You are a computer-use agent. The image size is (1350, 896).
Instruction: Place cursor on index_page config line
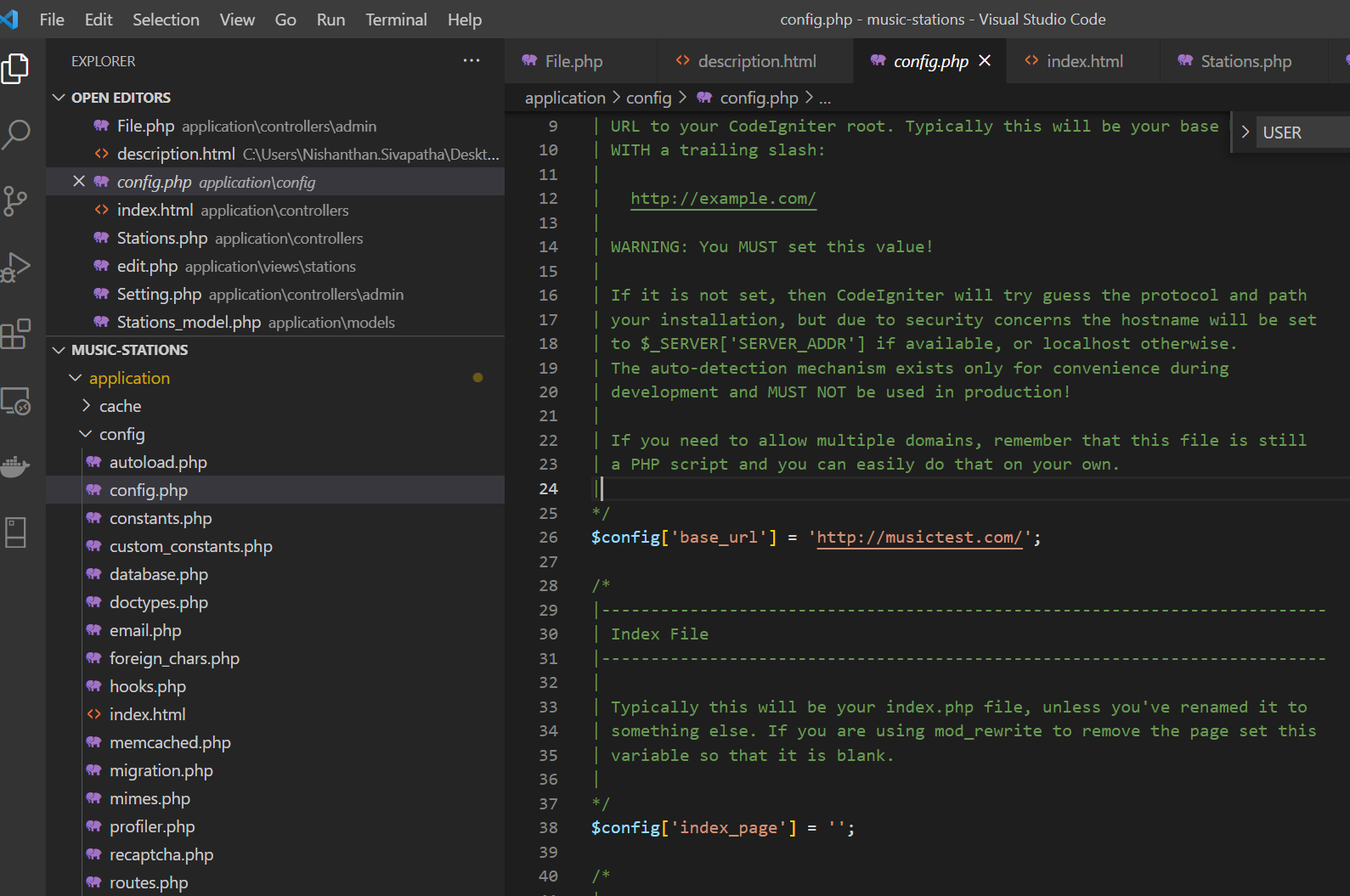pos(723,827)
